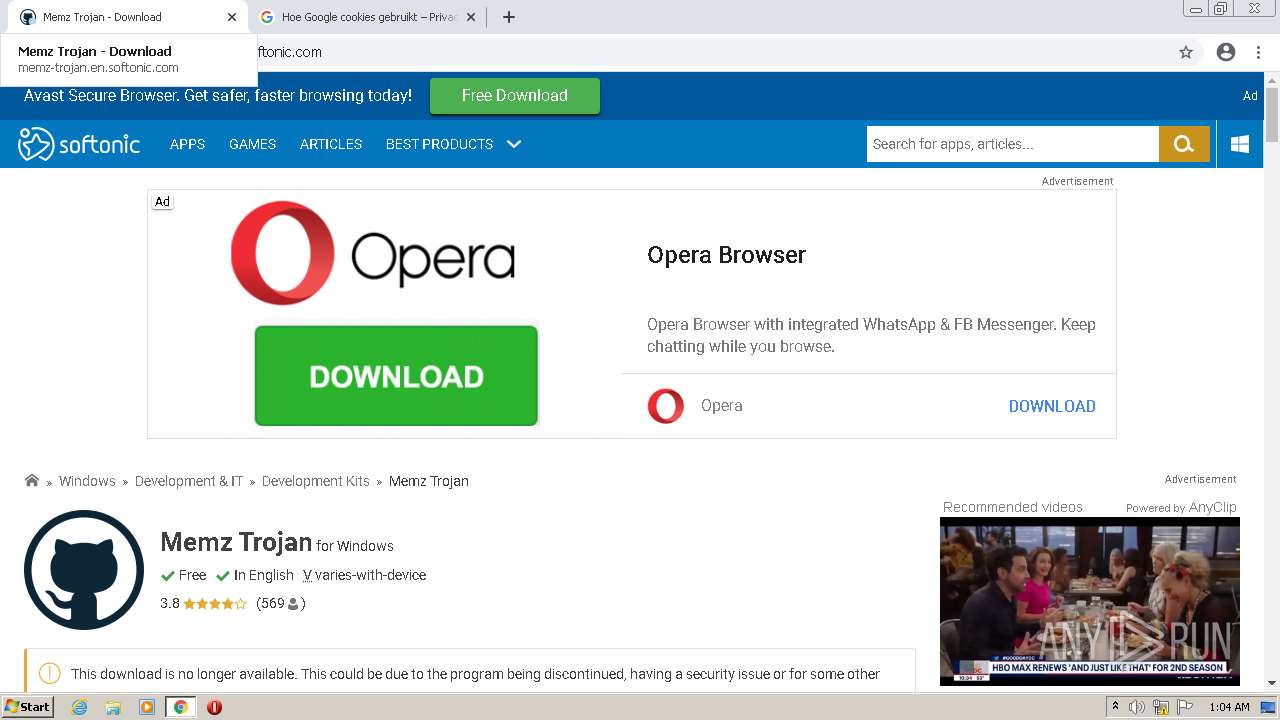
Task: Play the recommended HBO Max video
Action: coord(1089,601)
